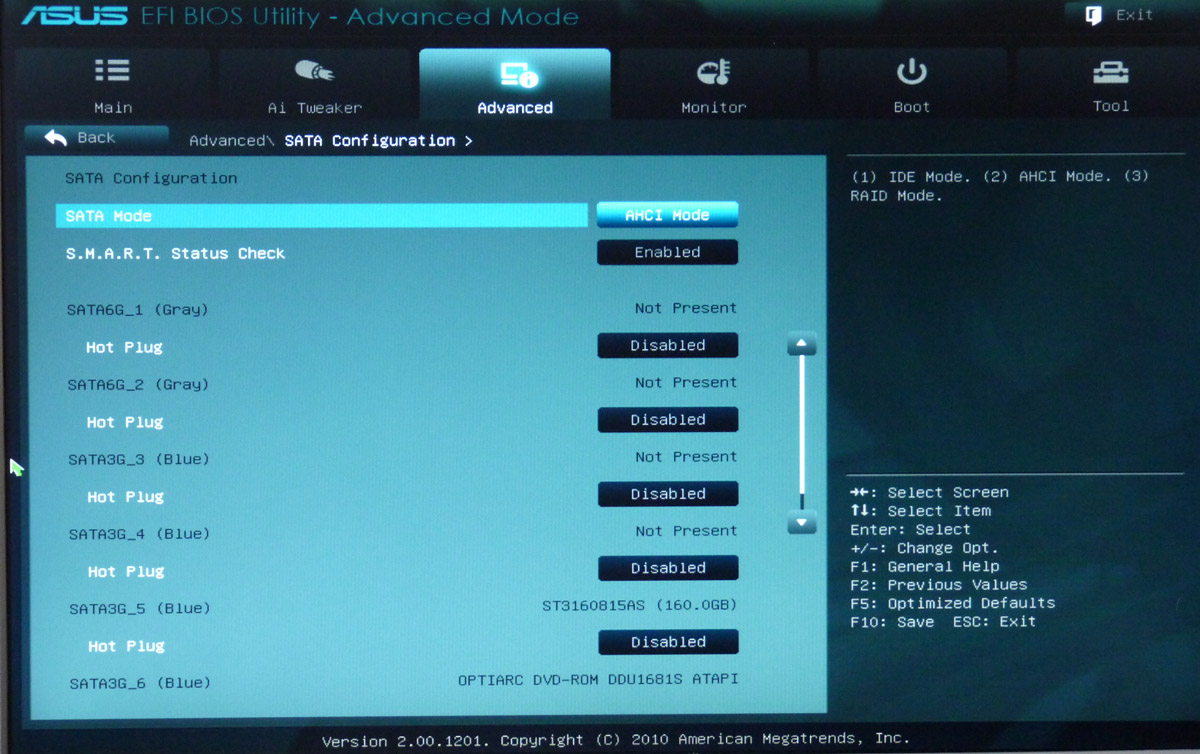Open the SATA Mode AHCI Mode dropdown
The image size is (1200, 754).
[x=667, y=215]
